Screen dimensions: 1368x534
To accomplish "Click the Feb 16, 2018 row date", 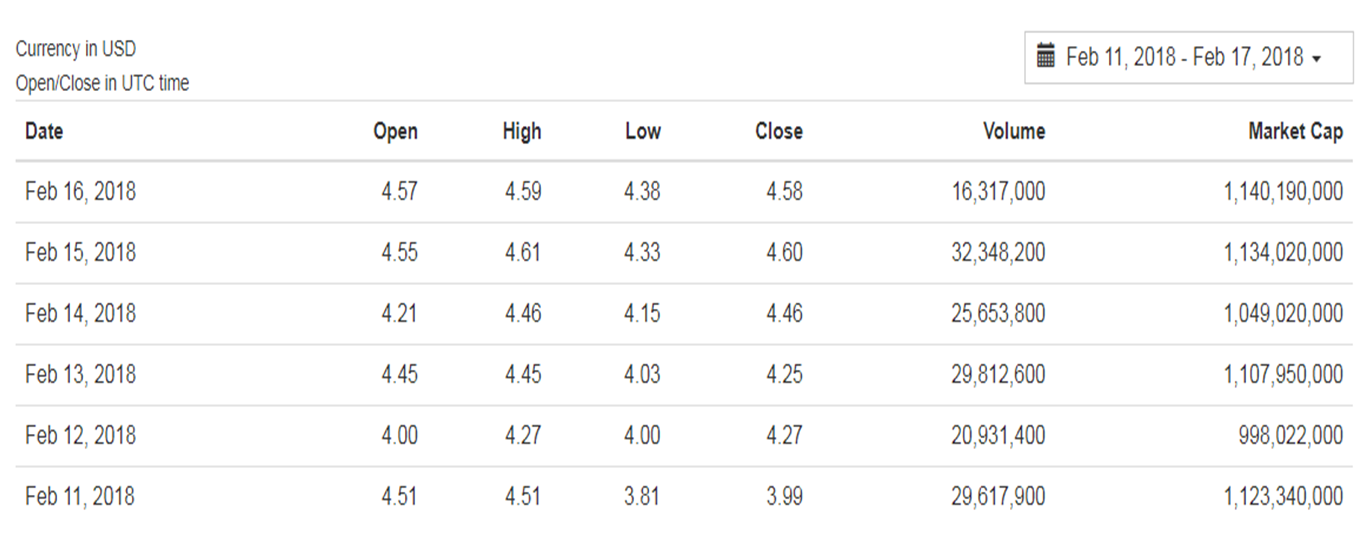I will pyautogui.click(x=80, y=192).
